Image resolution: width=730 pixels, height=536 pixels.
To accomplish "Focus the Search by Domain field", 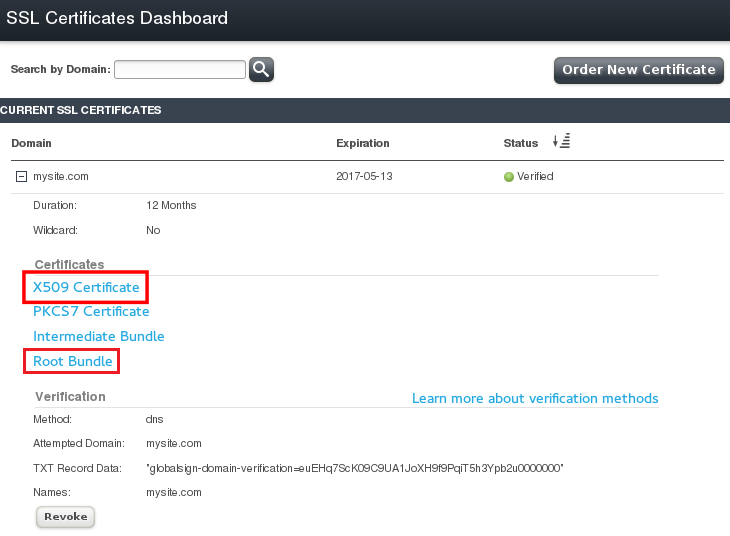I will [x=180, y=69].
